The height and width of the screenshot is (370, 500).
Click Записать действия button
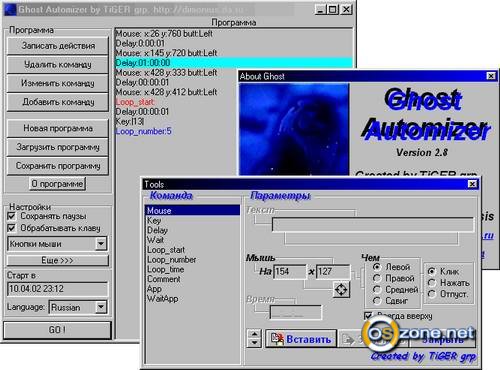tap(58, 46)
